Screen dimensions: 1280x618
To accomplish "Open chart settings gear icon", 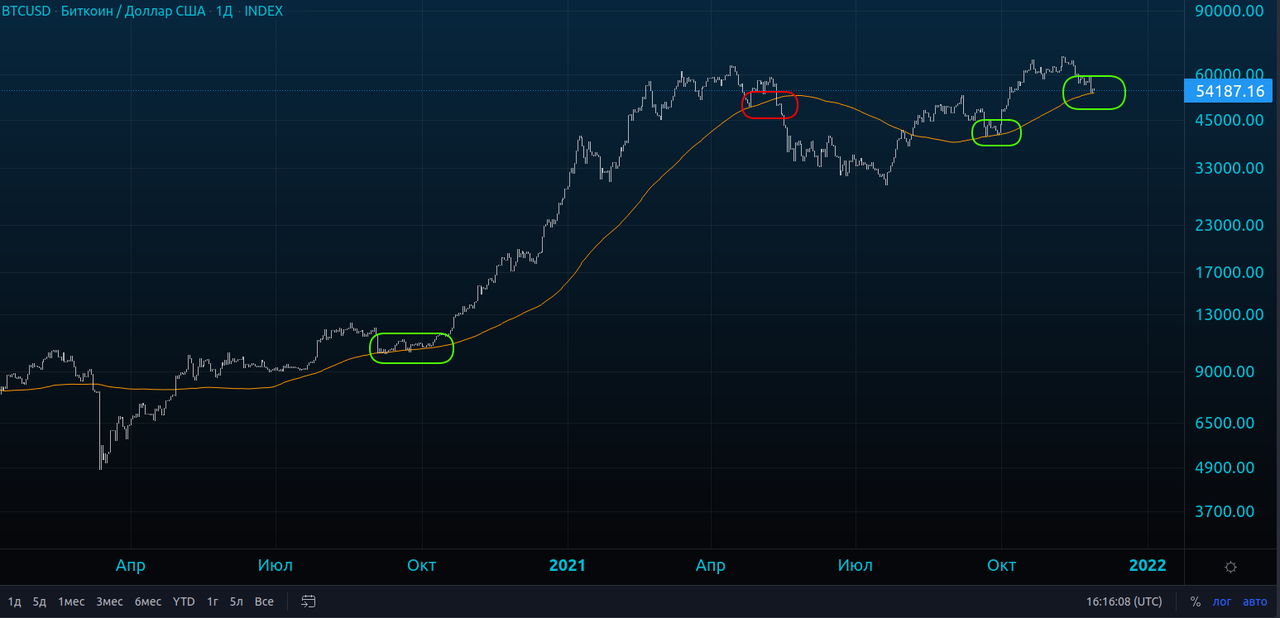I will point(1230,566).
